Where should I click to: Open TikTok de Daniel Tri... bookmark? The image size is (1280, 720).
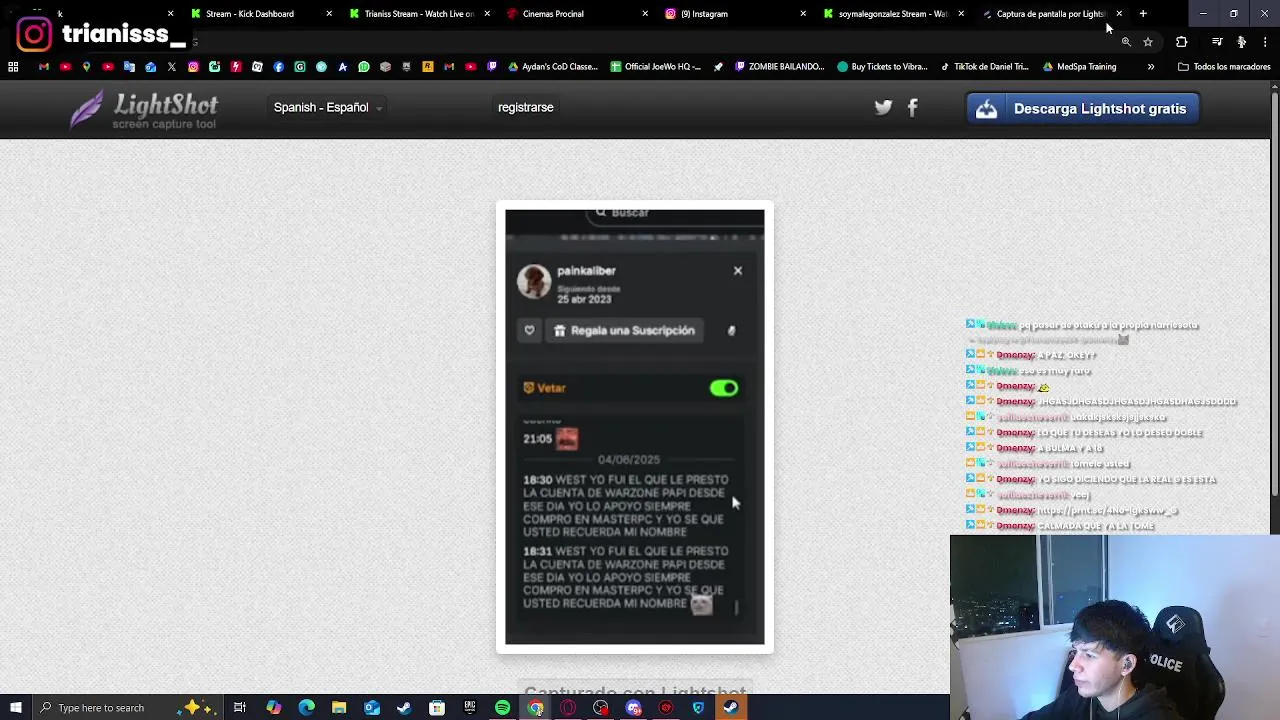984,67
